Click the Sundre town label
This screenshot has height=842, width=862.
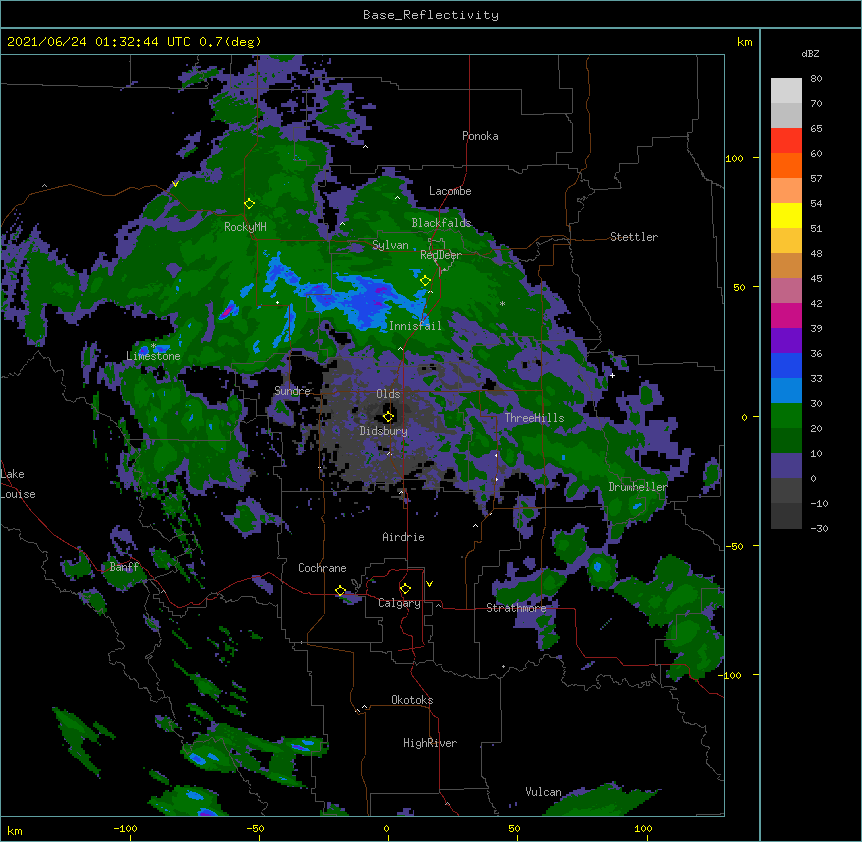point(292,391)
